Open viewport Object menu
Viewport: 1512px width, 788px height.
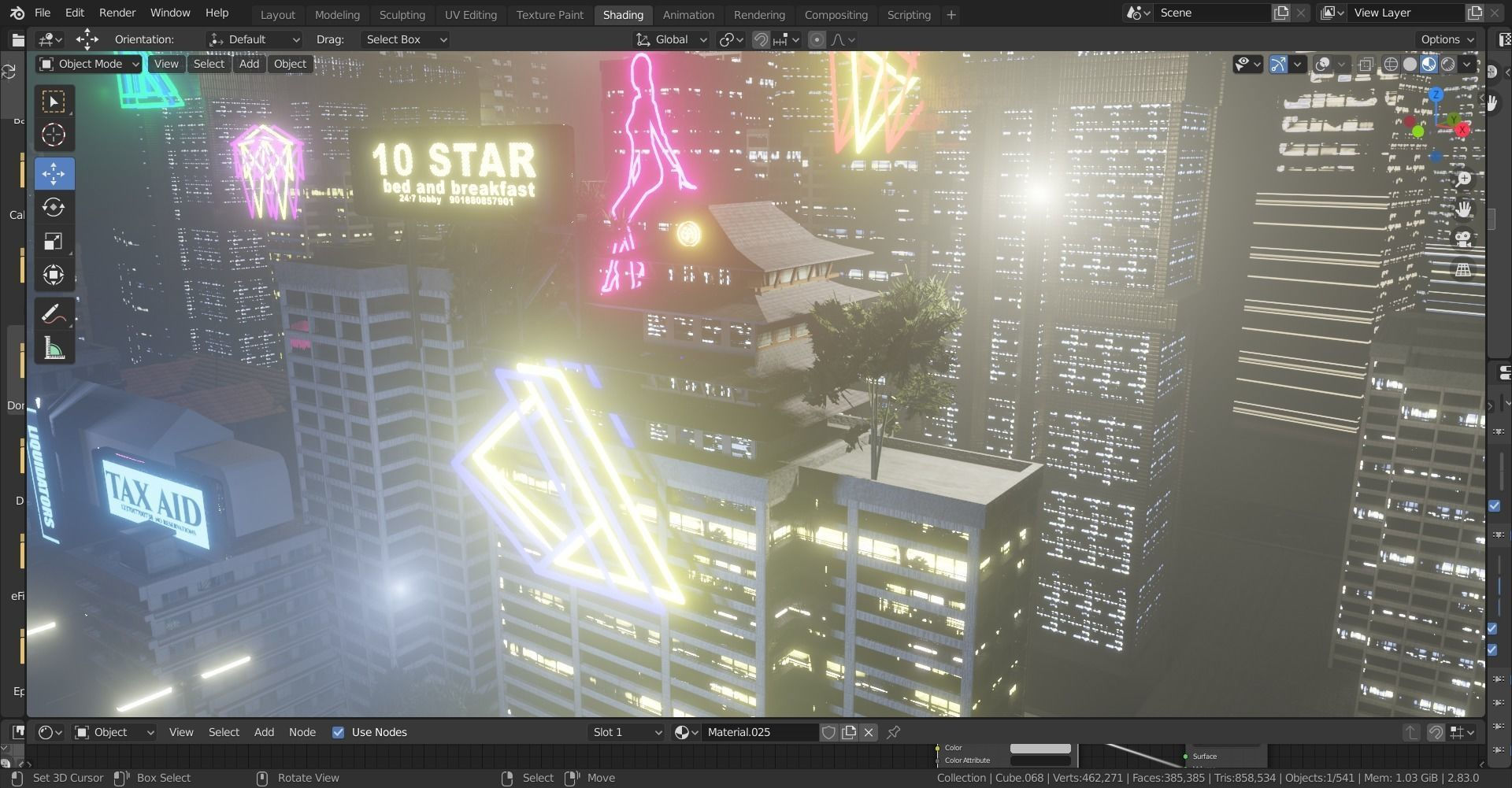point(290,64)
